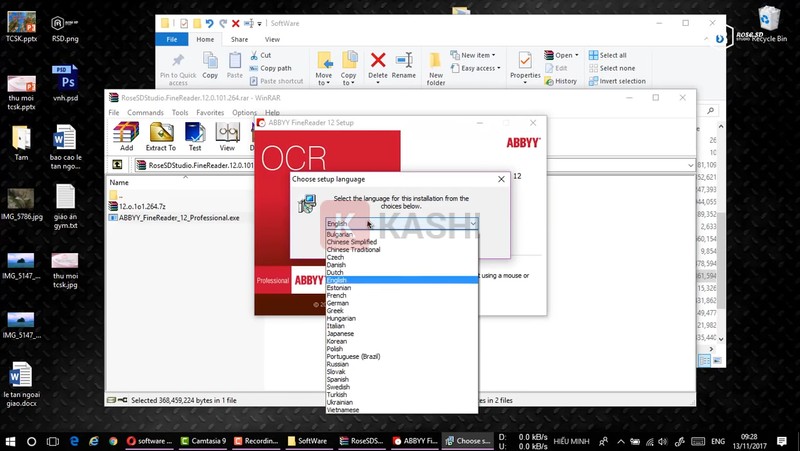800x451 pixels.
Task: Click the Properties icon in Explorer ribbon
Action: coord(525,65)
